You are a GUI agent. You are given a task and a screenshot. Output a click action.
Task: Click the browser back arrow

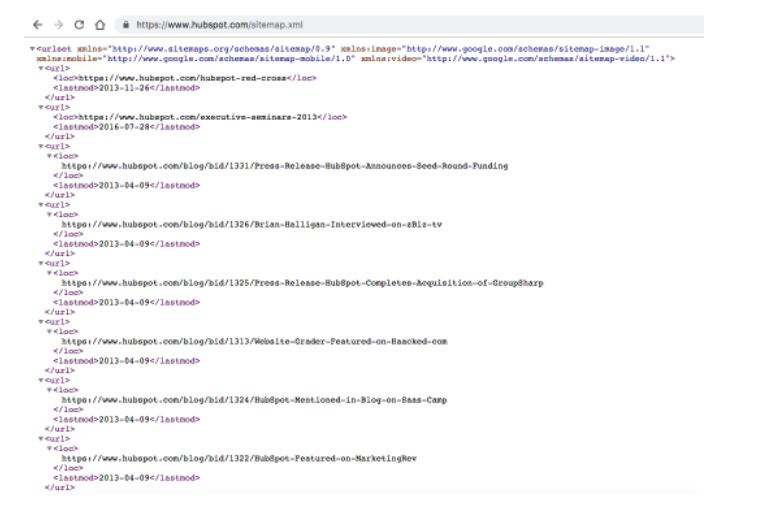point(38,24)
